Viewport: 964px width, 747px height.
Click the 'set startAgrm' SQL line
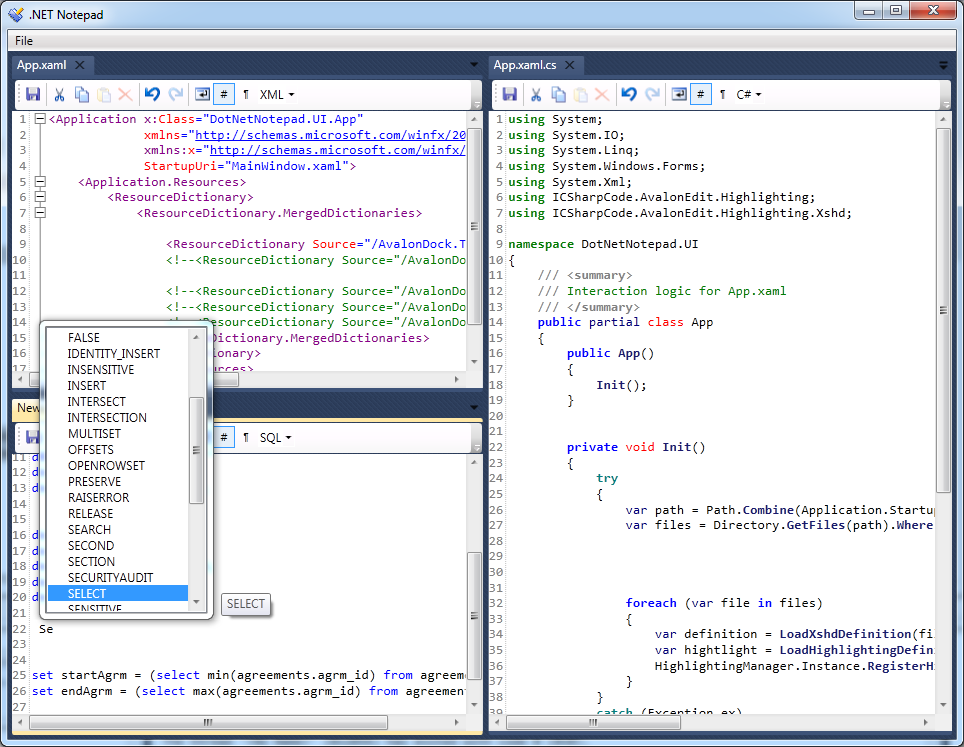(x=248, y=675)
